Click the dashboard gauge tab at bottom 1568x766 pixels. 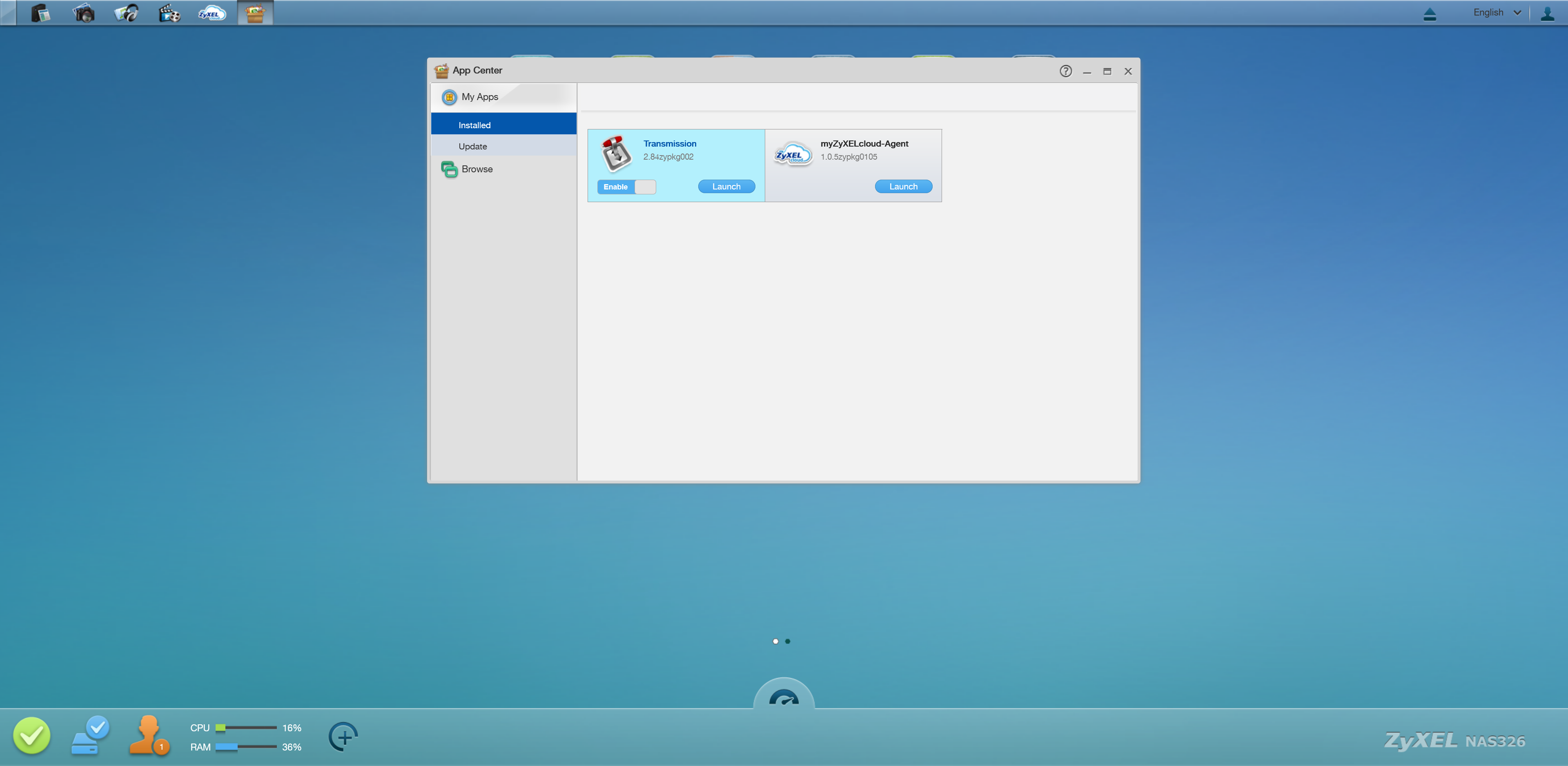[x=784, y=694]
